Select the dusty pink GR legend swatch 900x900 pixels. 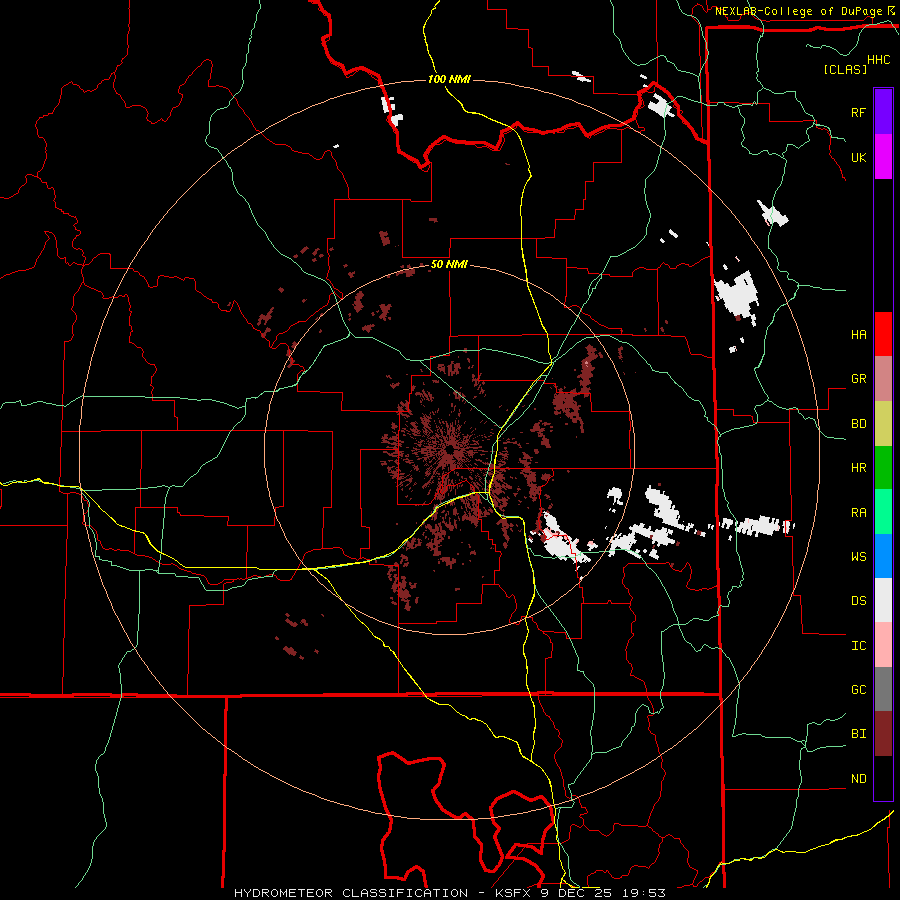pyautogui.click(x=883, y=379)
